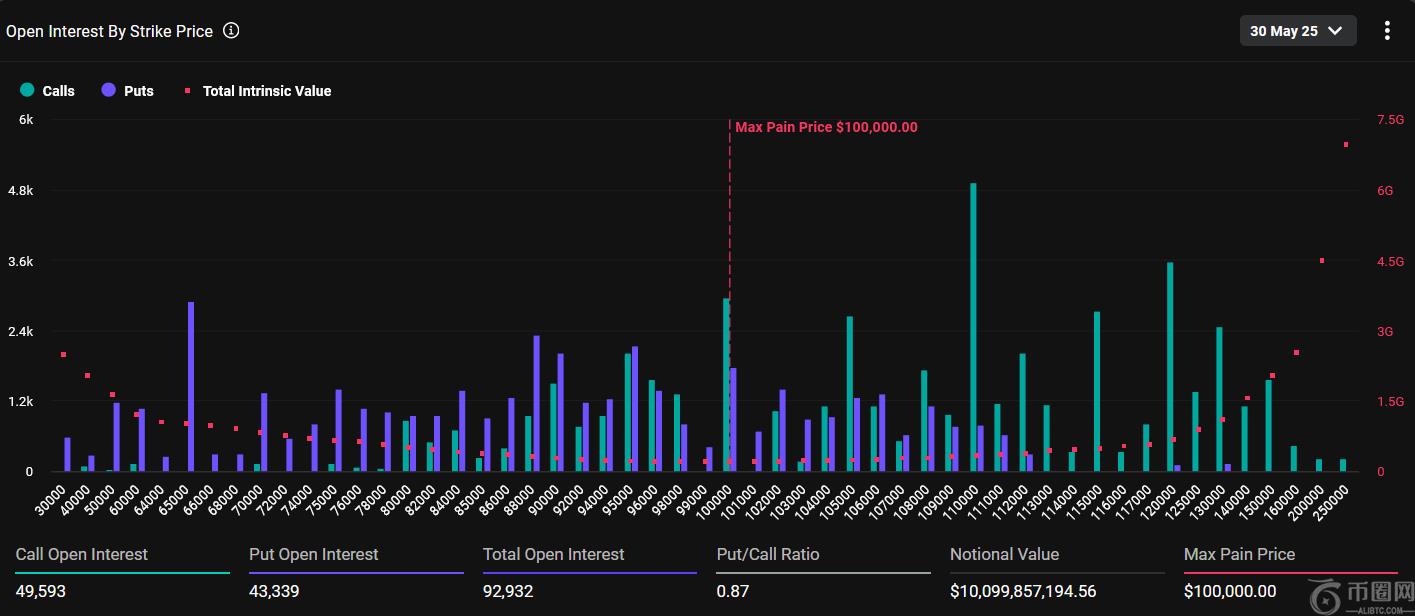Viewport: 1415px width, 616px height.
Task: Click the tall put bar at strike 65000
Action: [x=191, y=386]
